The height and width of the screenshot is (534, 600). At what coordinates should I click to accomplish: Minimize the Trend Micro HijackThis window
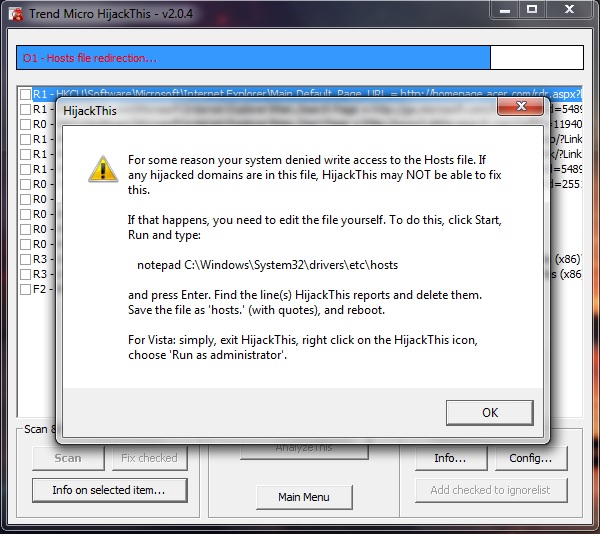[x=504, y=10]
